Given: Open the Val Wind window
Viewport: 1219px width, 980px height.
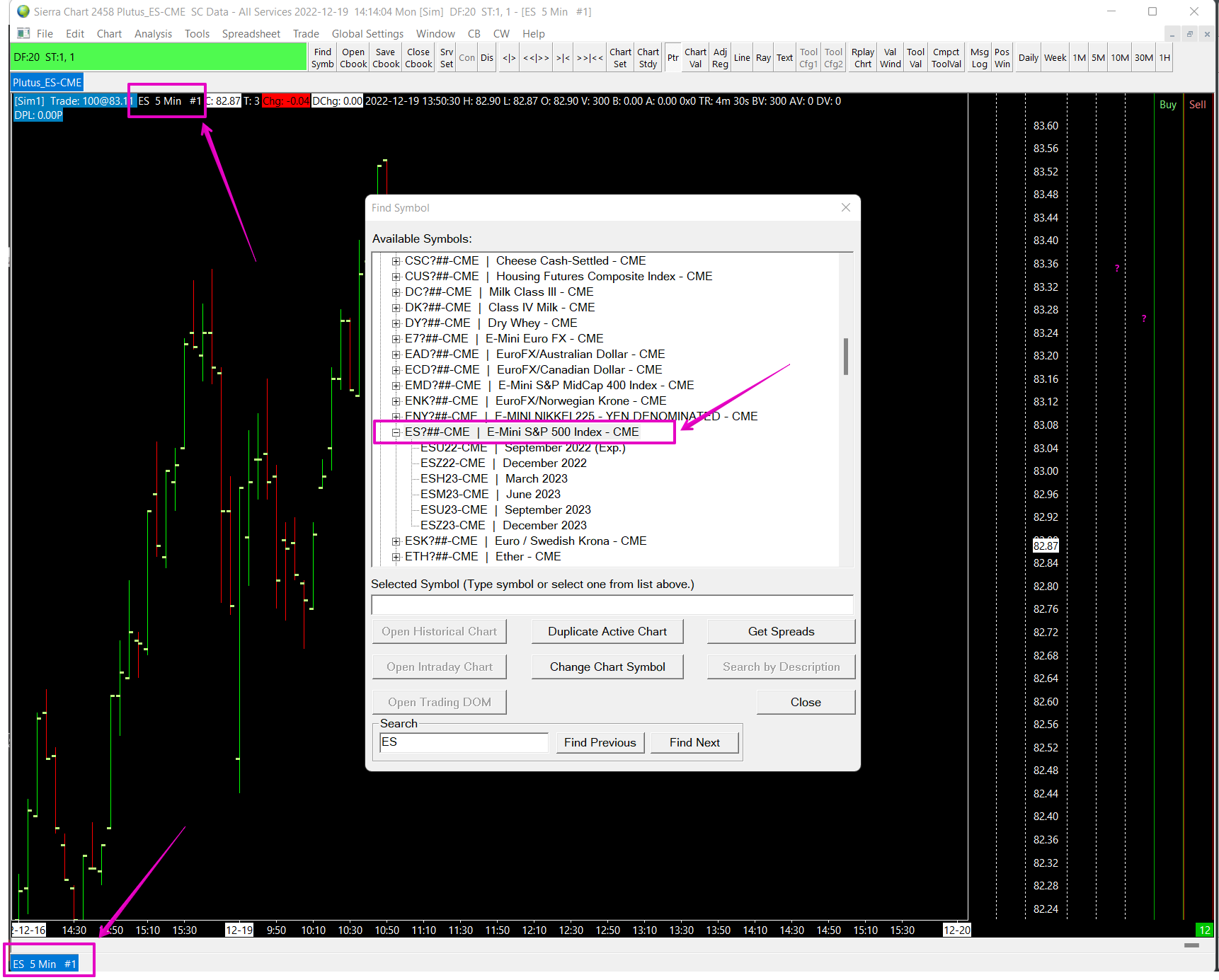Looking at the screenshot, I should (891, 58).
